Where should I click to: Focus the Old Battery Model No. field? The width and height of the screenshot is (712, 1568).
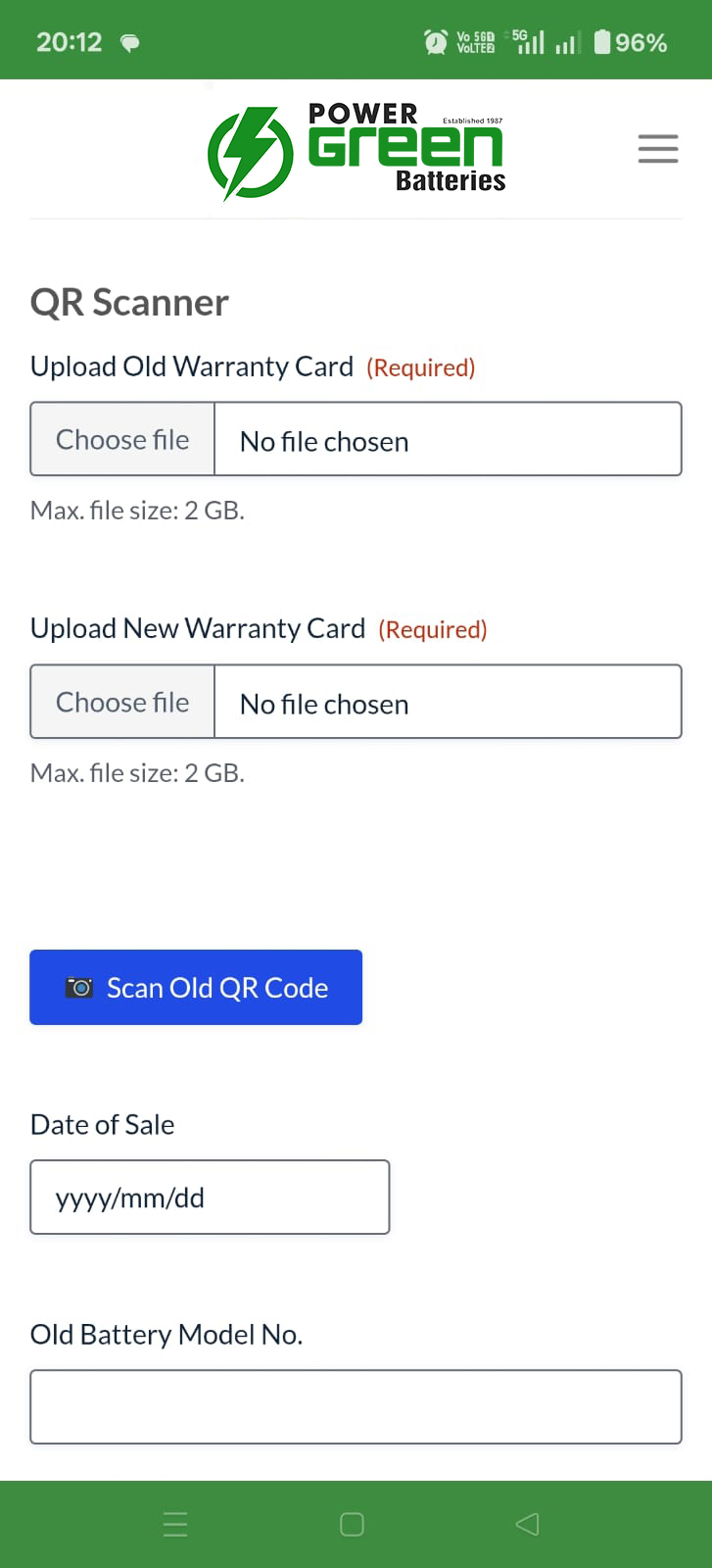pyautogui.click(x=356, y=1407)
